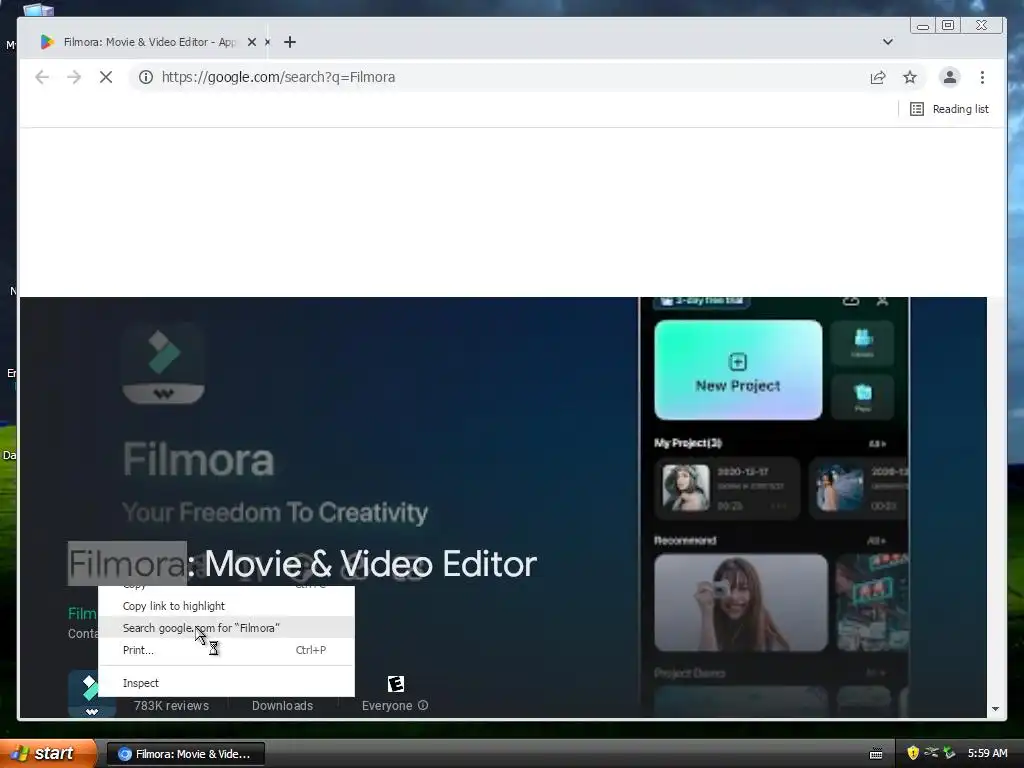The height and width of the screenshot is (768, 1024).
Task: Stop the page load with the X button
Action: 106,77
